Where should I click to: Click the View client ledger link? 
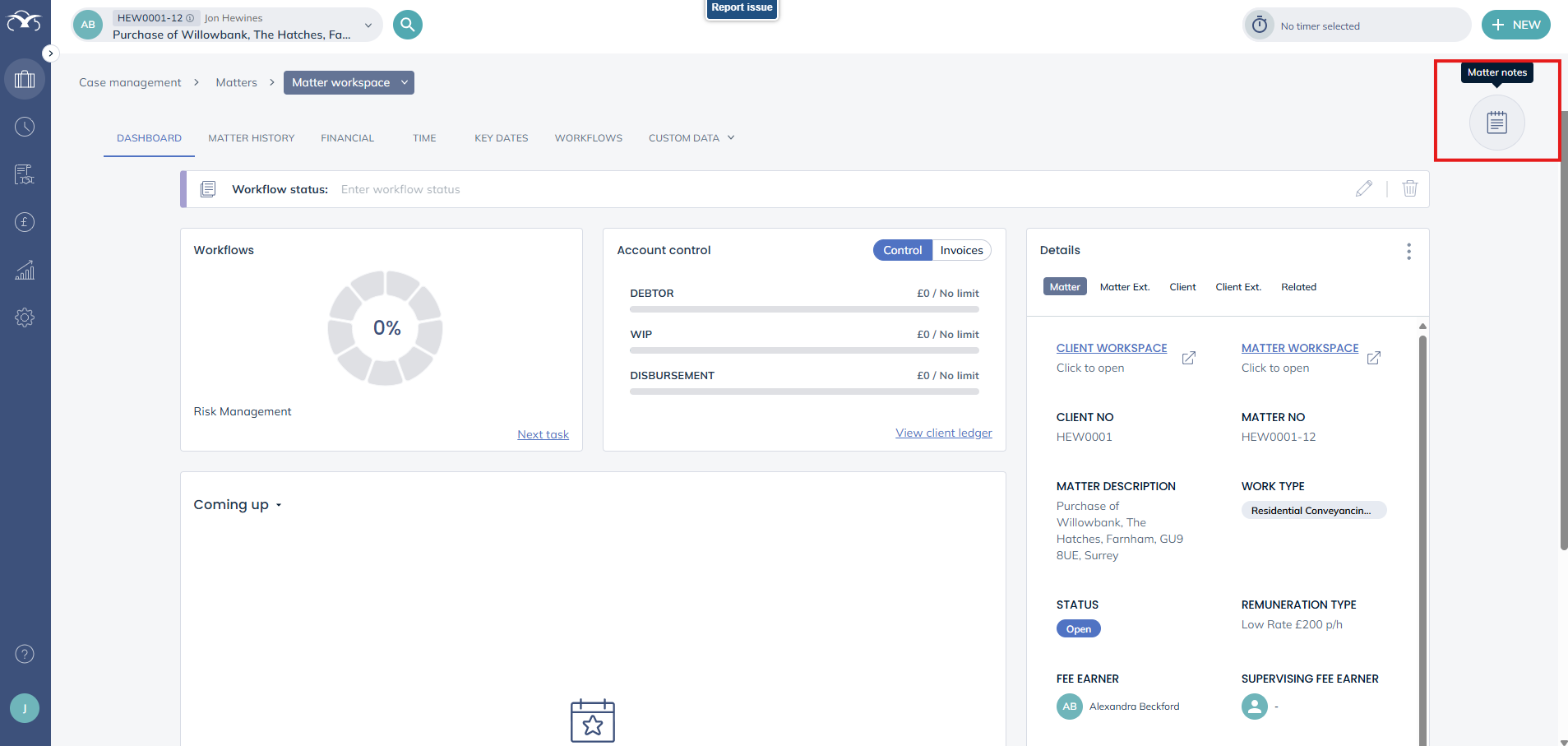tap(943, 433)
